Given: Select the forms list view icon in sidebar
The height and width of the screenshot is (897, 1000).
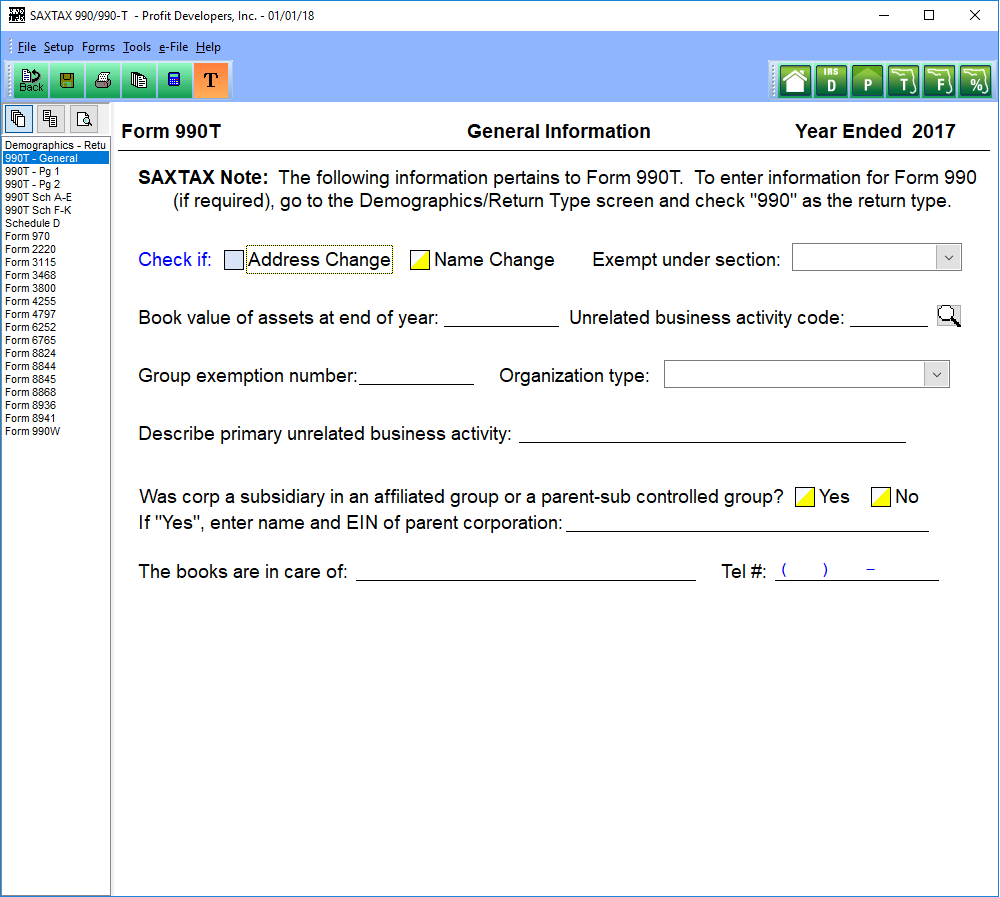Looking at the screenshot, I should (x=18, y=119).
